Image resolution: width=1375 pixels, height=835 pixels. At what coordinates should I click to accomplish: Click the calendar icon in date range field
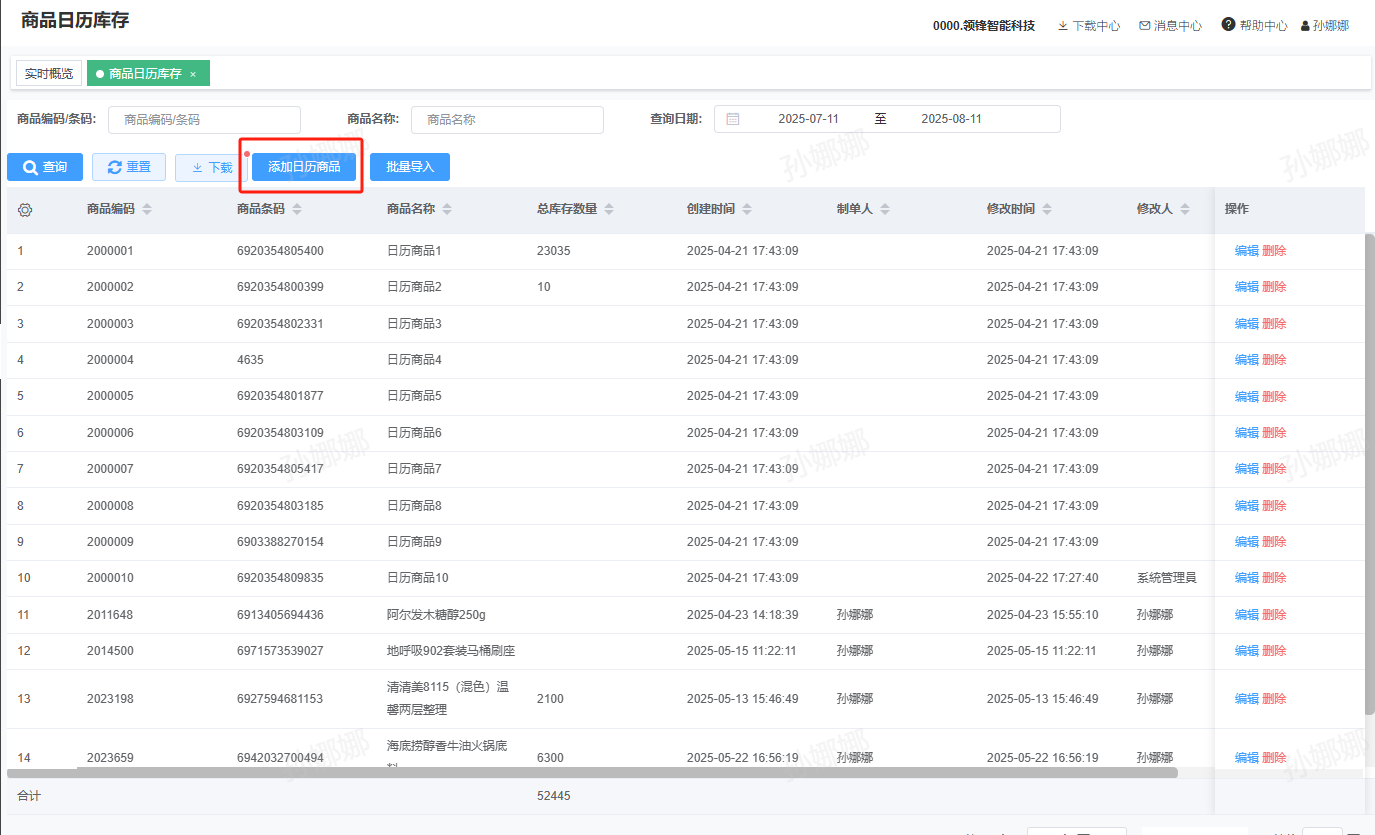732,119
